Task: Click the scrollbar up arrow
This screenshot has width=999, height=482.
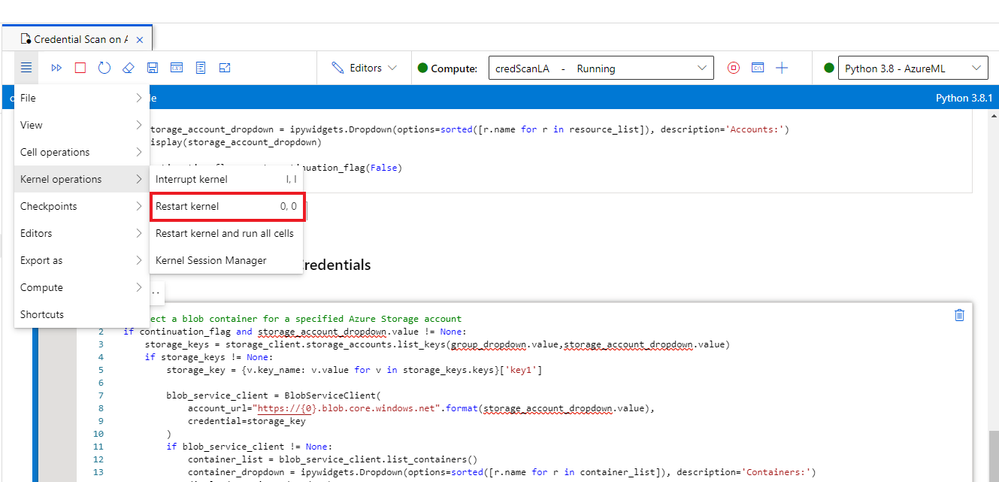Action: (993, 116)
